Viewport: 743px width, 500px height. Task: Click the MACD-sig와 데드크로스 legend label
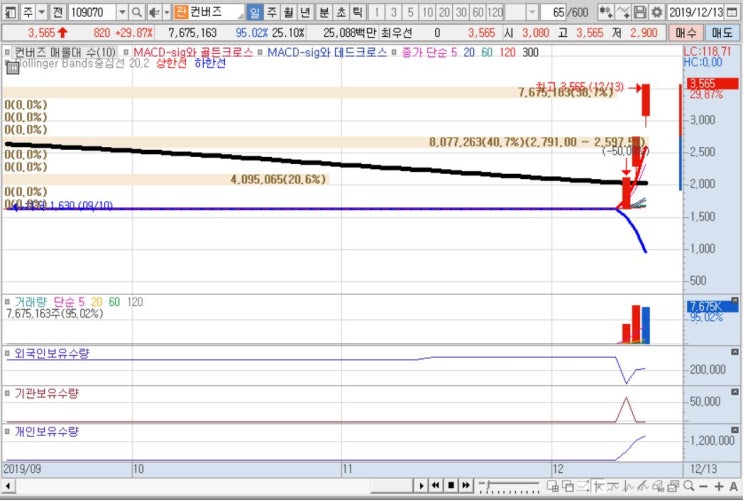327,52
